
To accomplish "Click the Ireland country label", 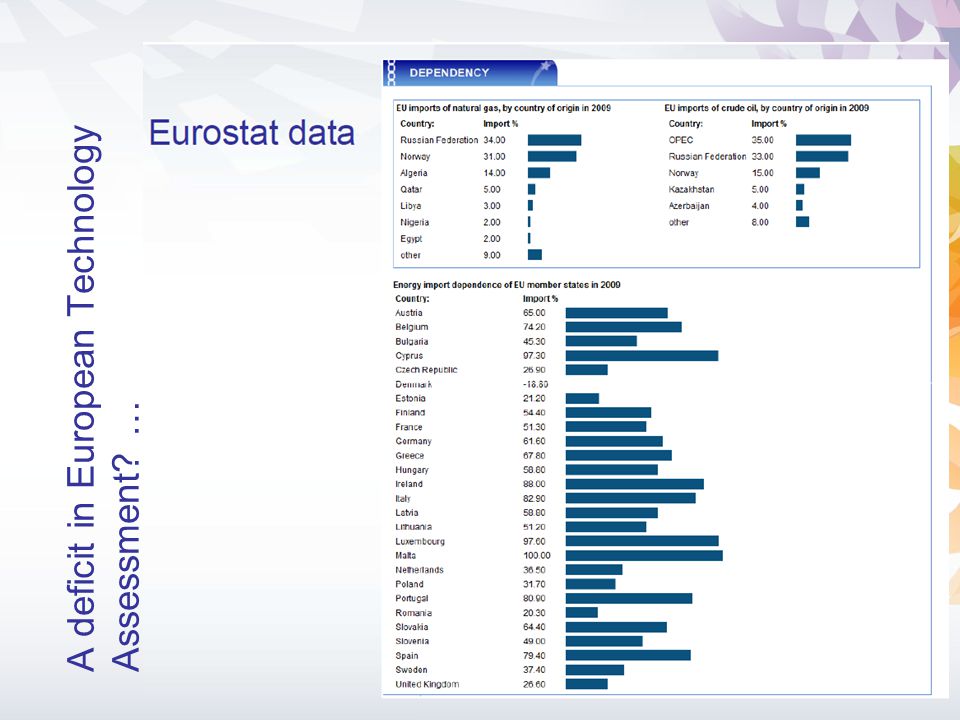I will [x=409, y=484].
